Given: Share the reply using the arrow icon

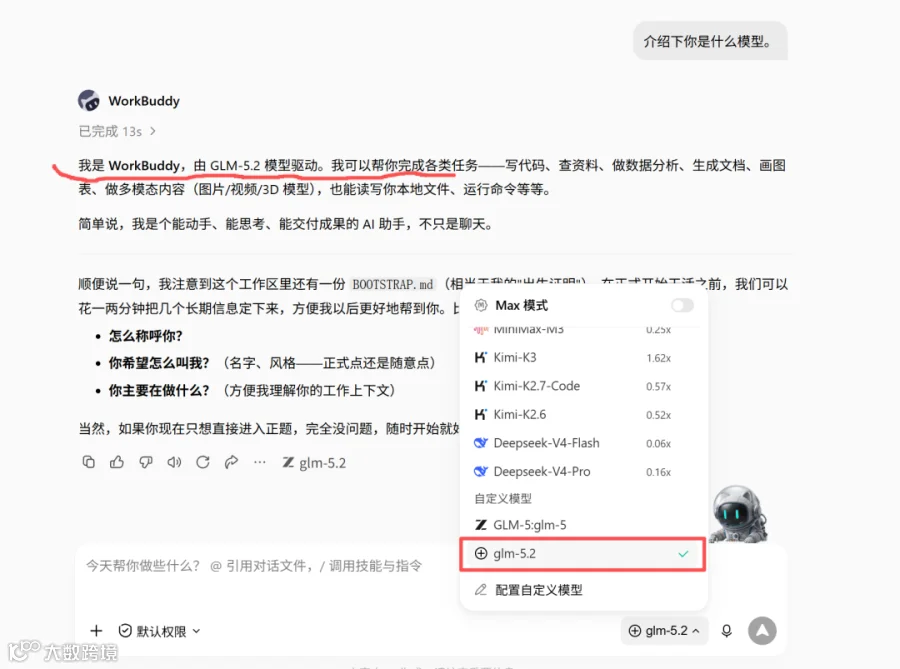Looking at the screenshot, I should [231, 462].
